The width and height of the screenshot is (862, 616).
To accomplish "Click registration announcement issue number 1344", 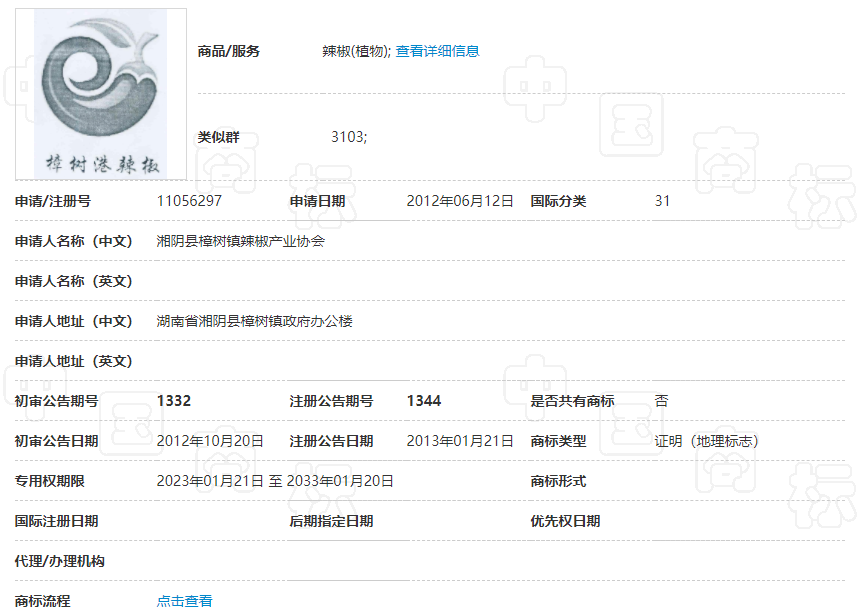I will pos(423,401).
